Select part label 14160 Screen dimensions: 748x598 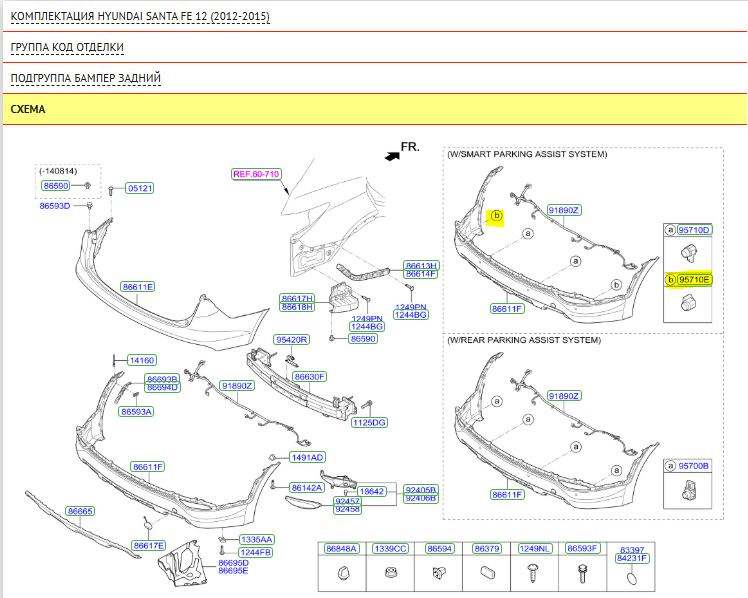point(142,360)
